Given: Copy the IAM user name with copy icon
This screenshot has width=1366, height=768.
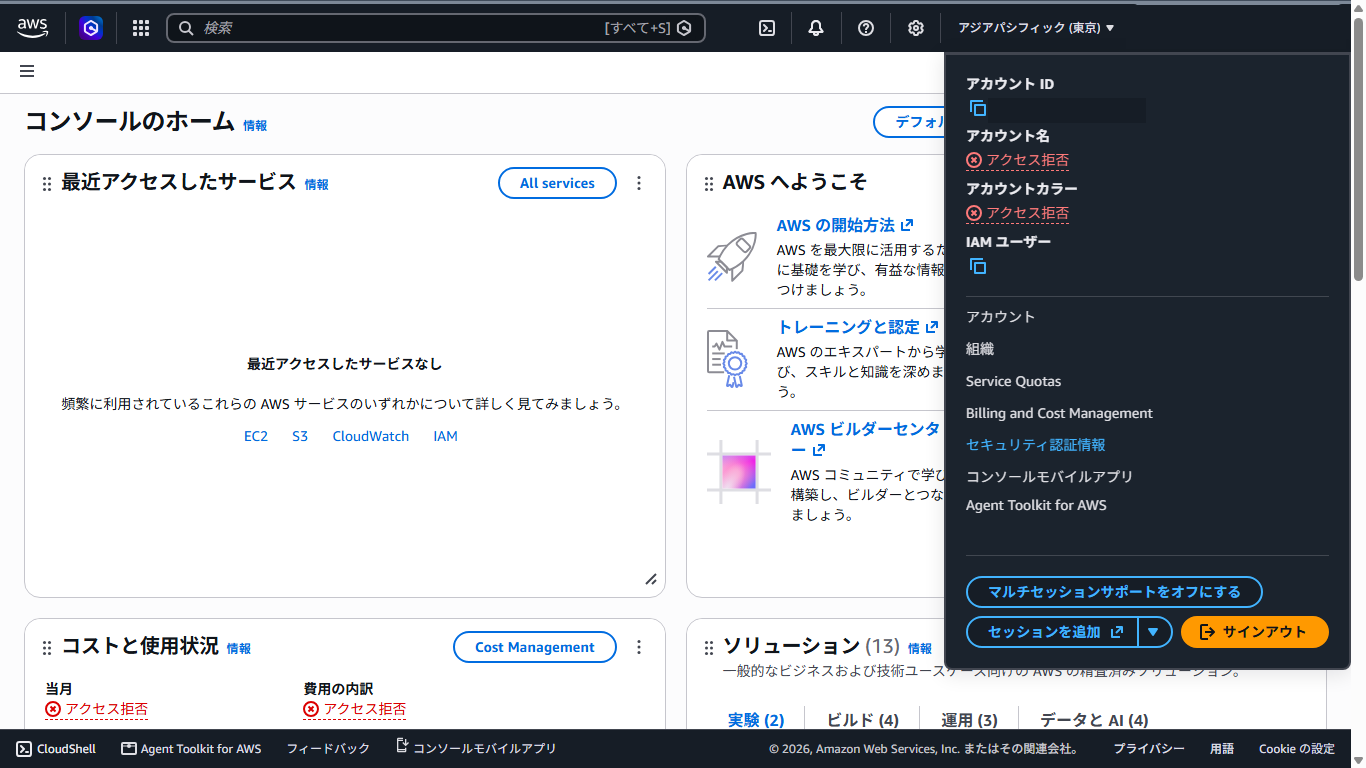Looking at the screenshot, I should pyautogui.click(x=978, y=266).
